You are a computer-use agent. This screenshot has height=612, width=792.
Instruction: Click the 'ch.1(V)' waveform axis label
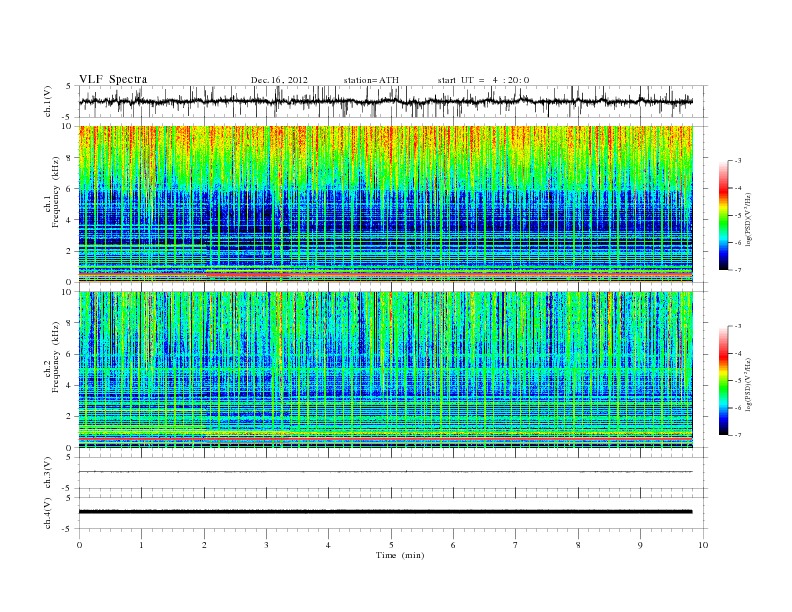47,101
